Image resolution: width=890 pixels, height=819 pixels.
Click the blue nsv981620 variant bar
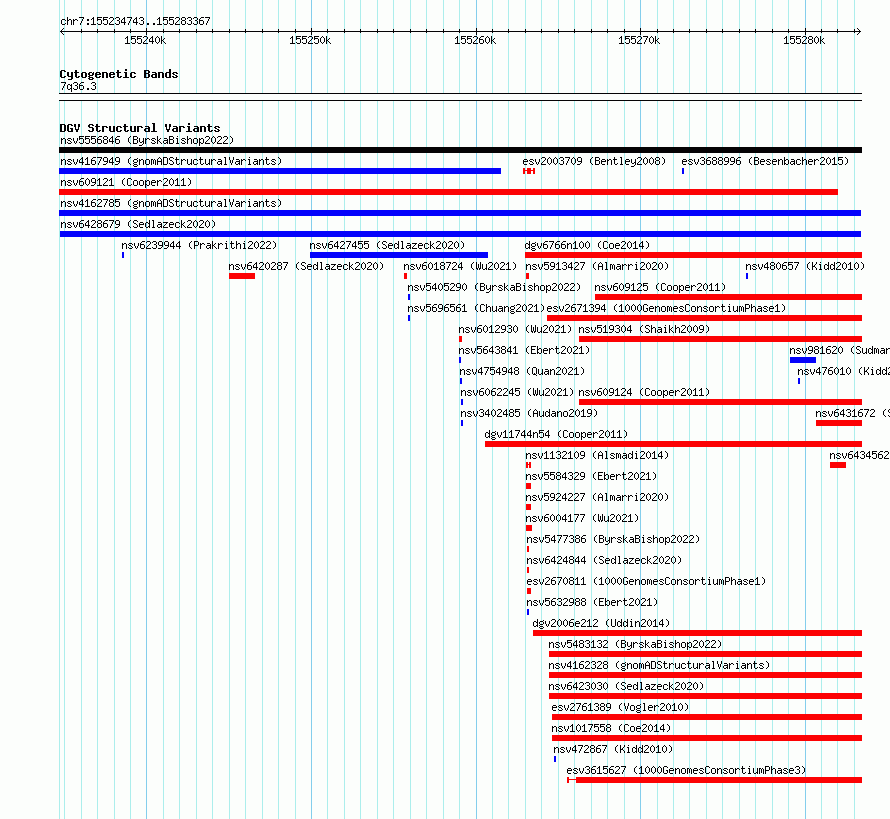tap(803, 360)
